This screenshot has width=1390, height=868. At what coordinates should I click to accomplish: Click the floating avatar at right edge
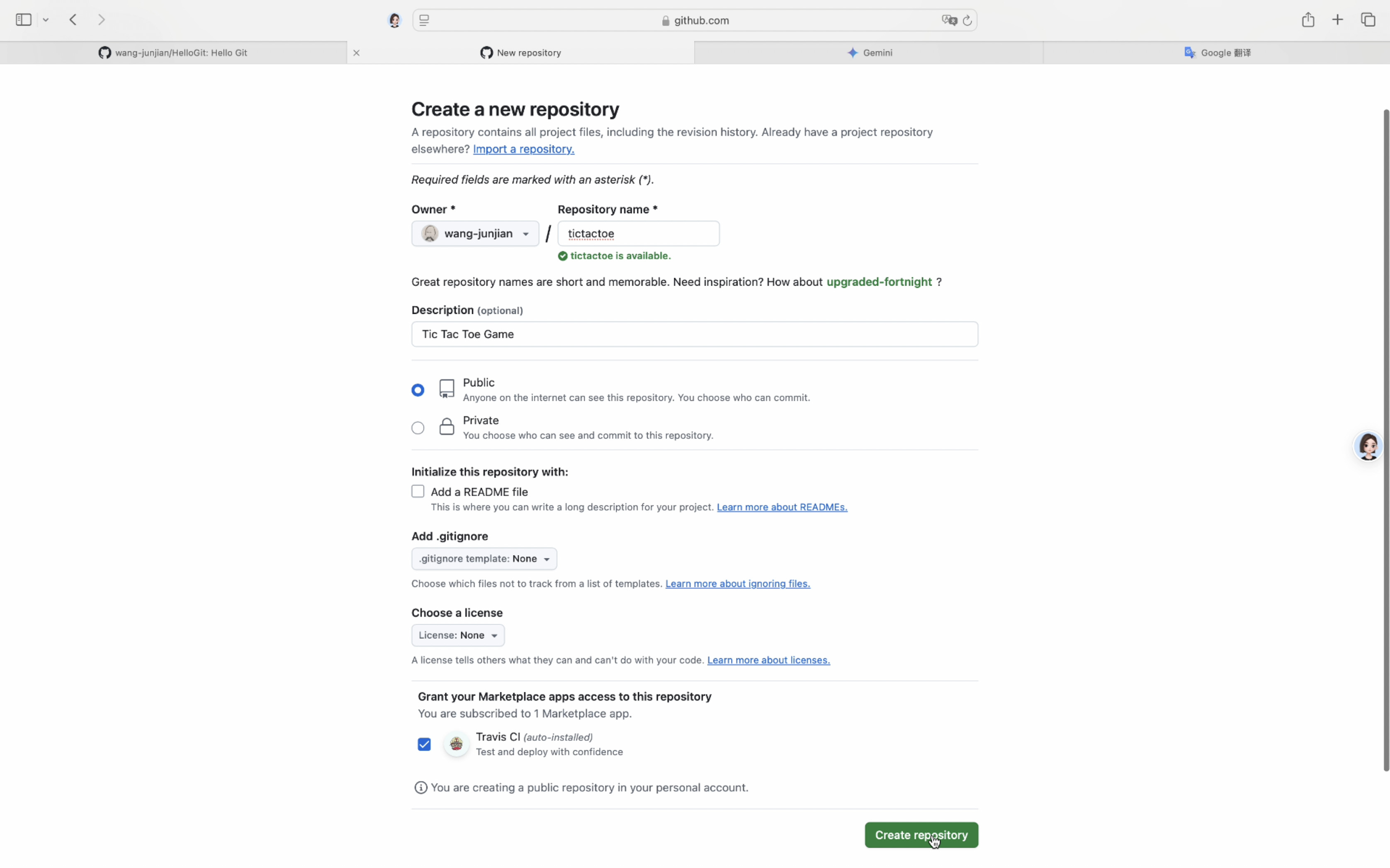[1368, 446]
